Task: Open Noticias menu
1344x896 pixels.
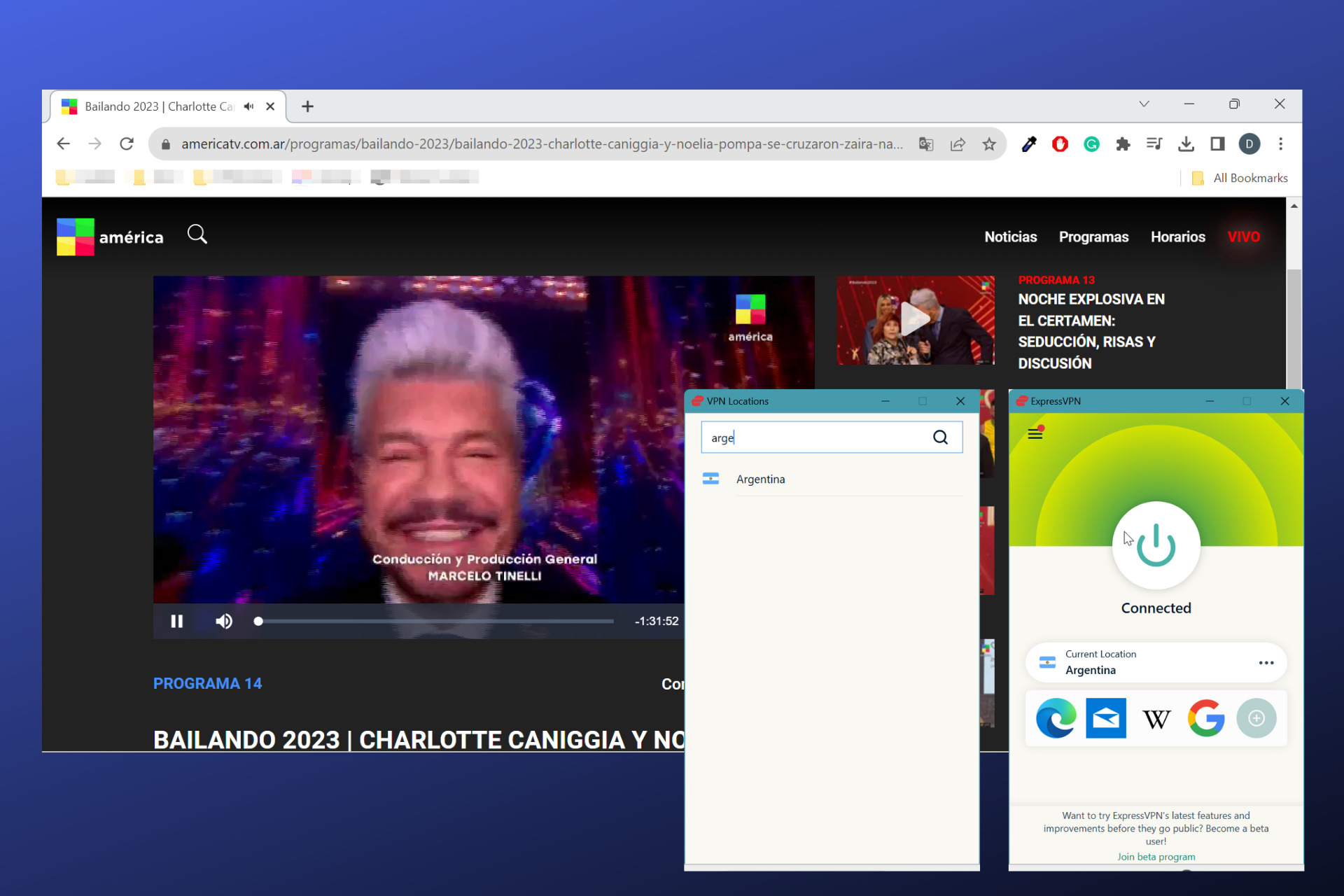Action: click(x=1010, y=237)
